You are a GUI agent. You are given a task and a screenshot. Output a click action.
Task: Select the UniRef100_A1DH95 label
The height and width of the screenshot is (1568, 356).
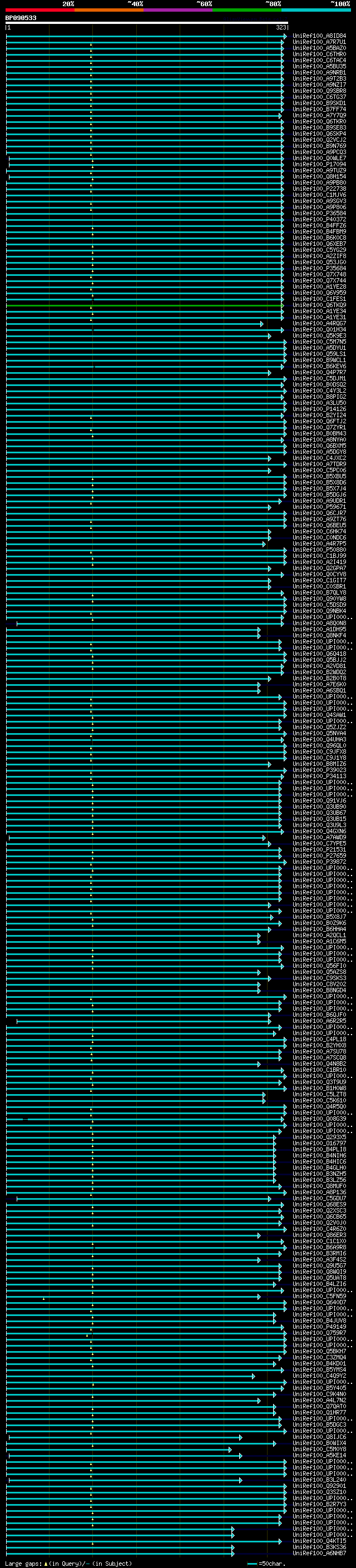319,630
